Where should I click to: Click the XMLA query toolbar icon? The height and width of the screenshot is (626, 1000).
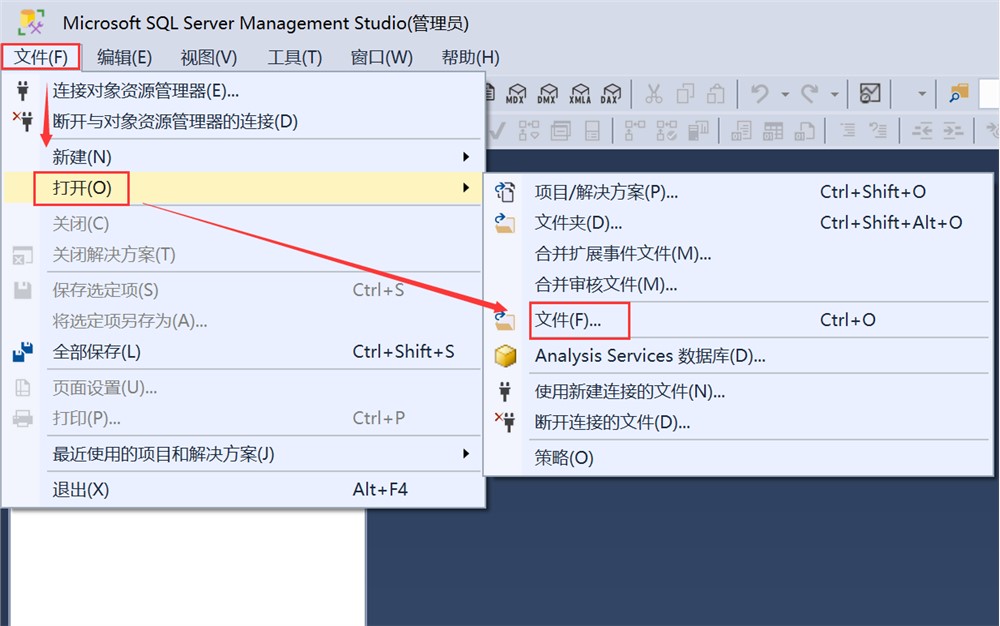[579, 94]
